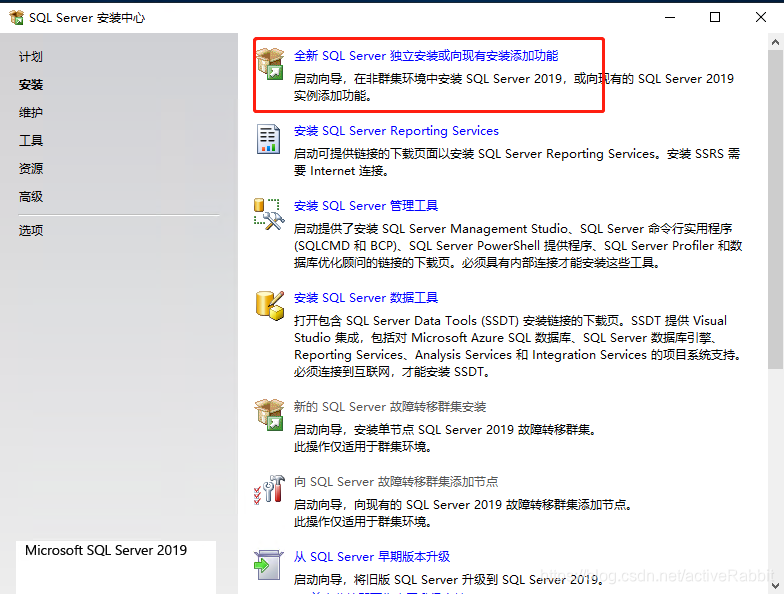Open the 工具 sidebar section
Image resolution: width=784 pixels, height=594 pixels.
[x=31, y=140]
